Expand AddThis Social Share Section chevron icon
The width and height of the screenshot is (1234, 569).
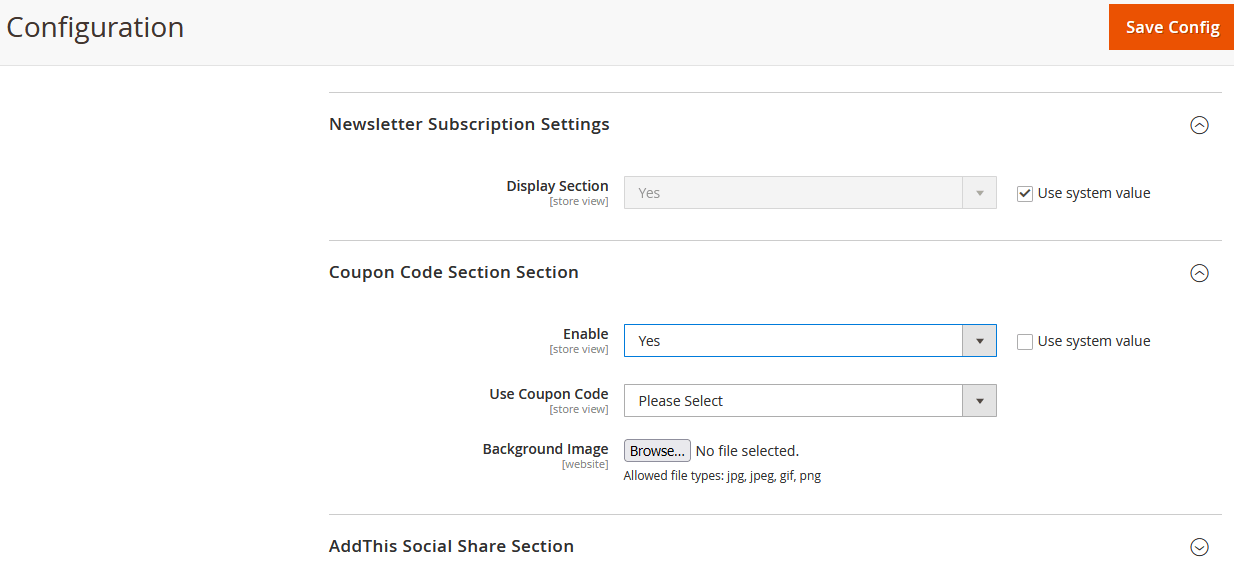pos(1199,547)
